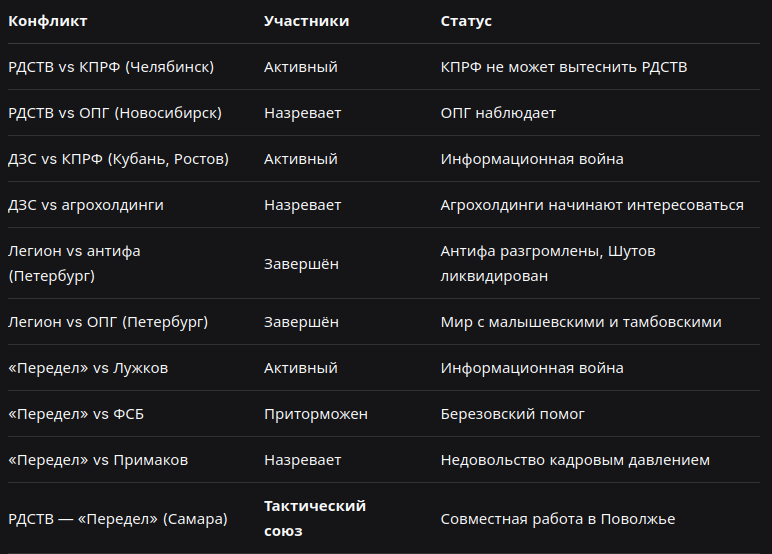Select the РДСТВ vs ОПГ (Новосибирск) cell

[115, 113]
